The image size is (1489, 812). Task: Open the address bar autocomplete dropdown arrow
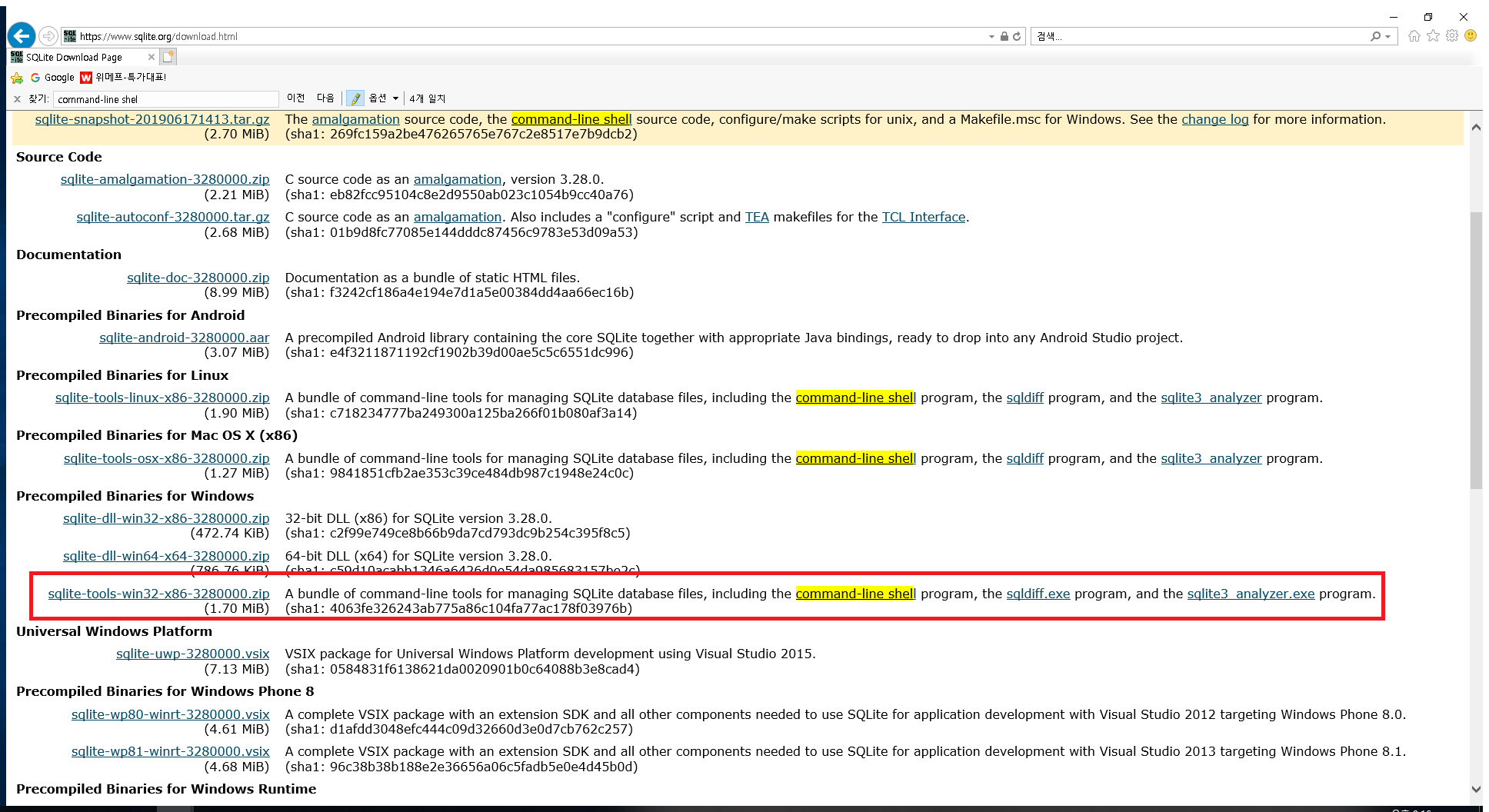(x=991, y=37)
